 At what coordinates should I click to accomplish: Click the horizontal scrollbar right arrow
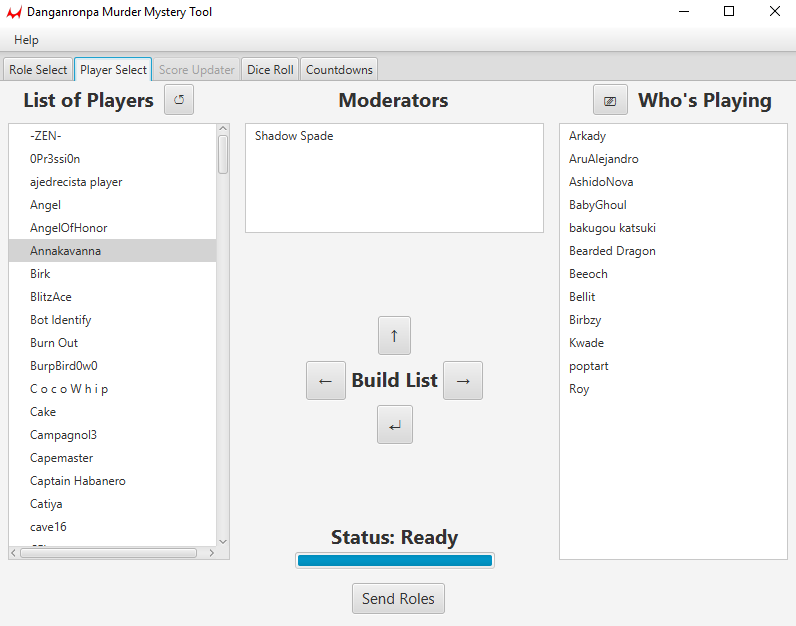click(212, 553)
